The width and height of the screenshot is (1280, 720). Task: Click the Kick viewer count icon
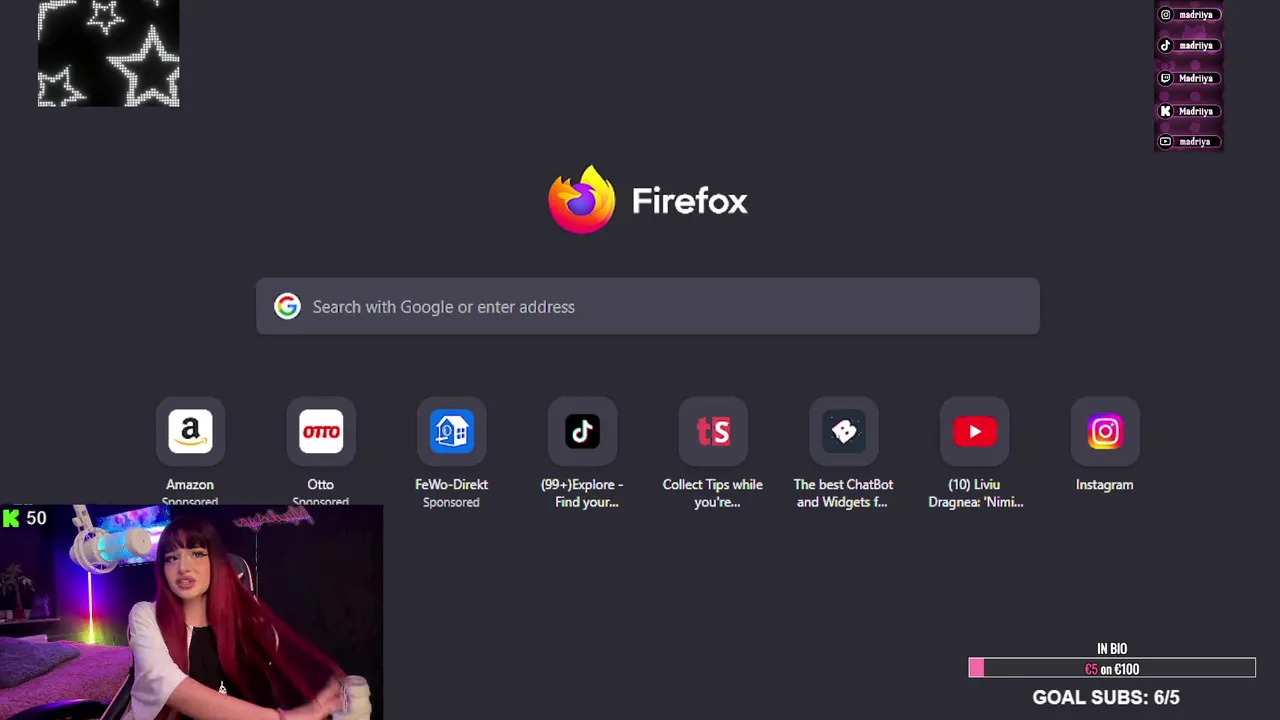[x=11, y=518]
